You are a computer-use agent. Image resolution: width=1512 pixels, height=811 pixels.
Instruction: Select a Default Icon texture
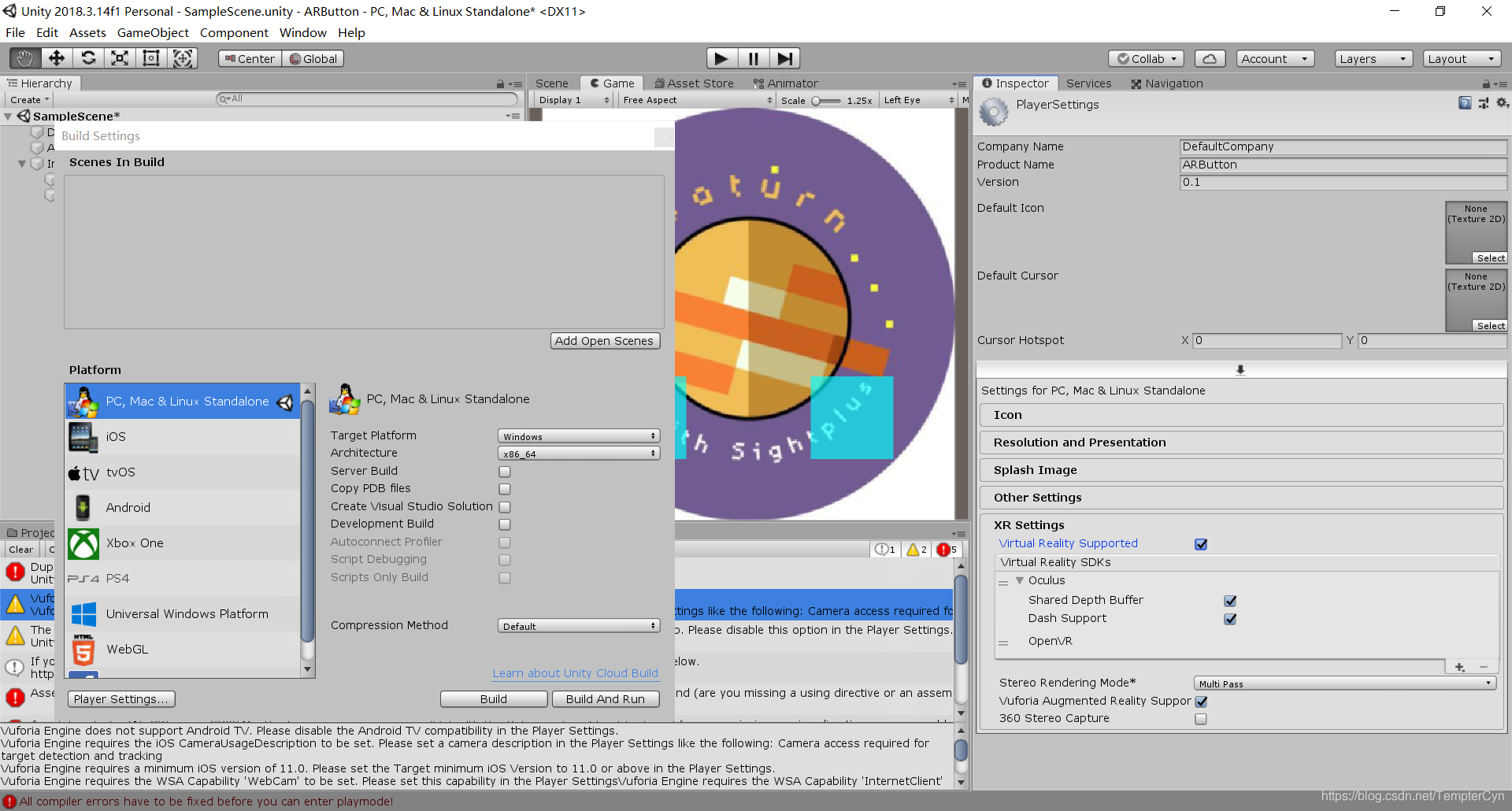[x=1489, y=258]
